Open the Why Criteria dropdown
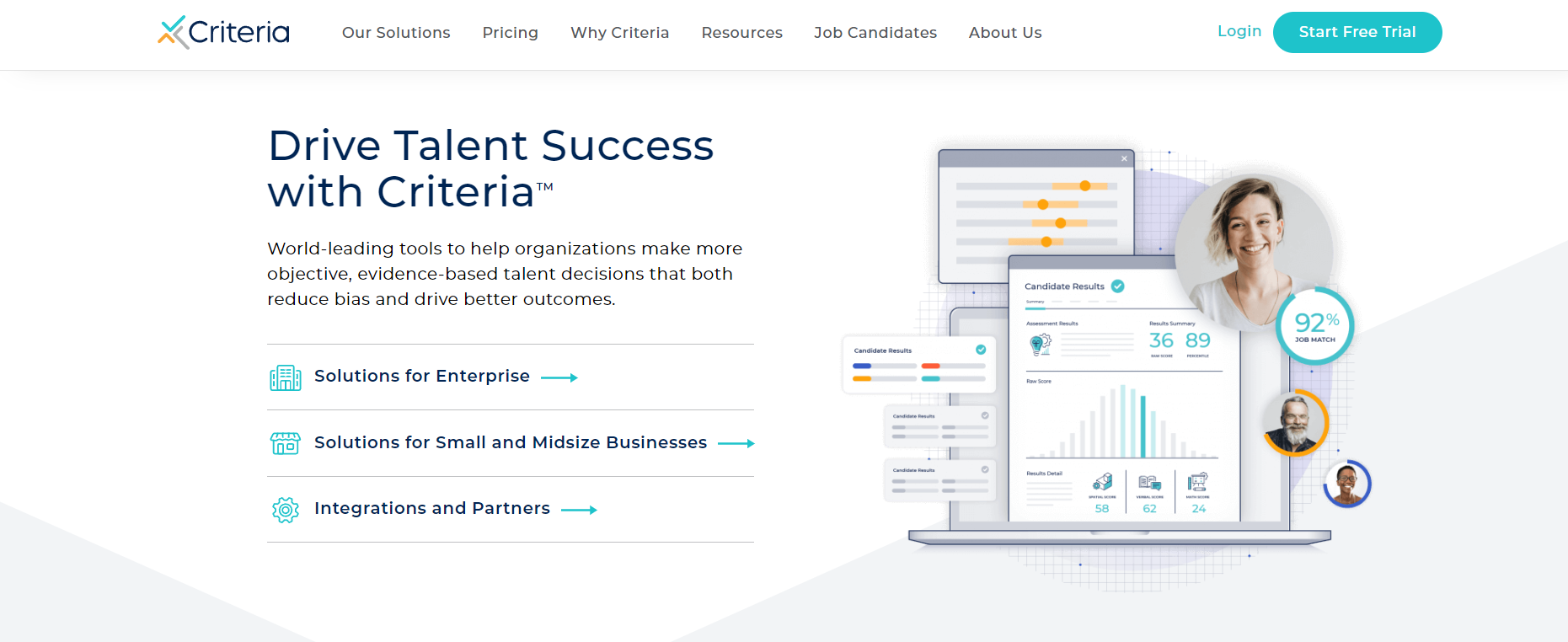 619,33
